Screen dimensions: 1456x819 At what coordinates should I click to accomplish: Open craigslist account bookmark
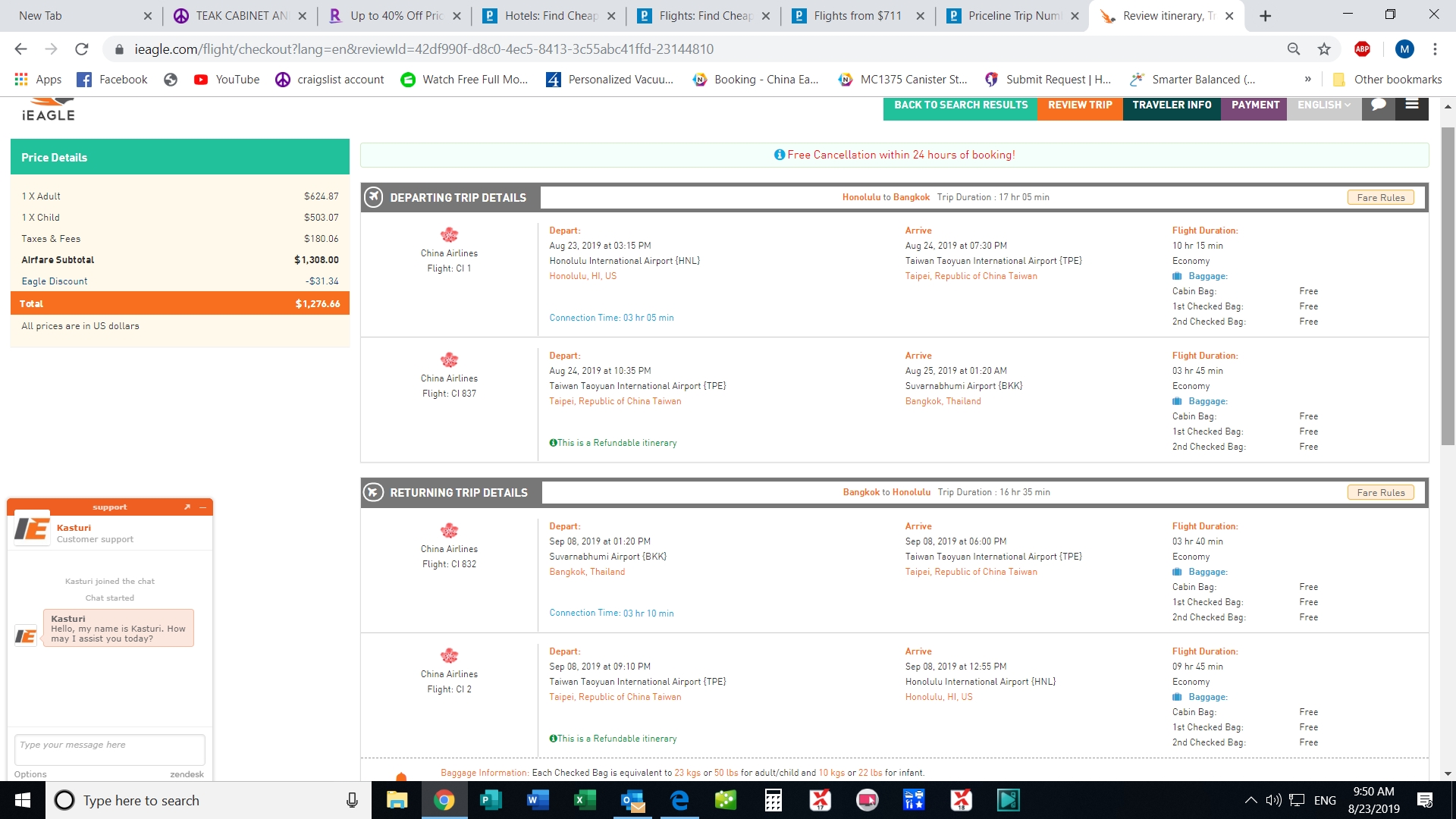330,80
